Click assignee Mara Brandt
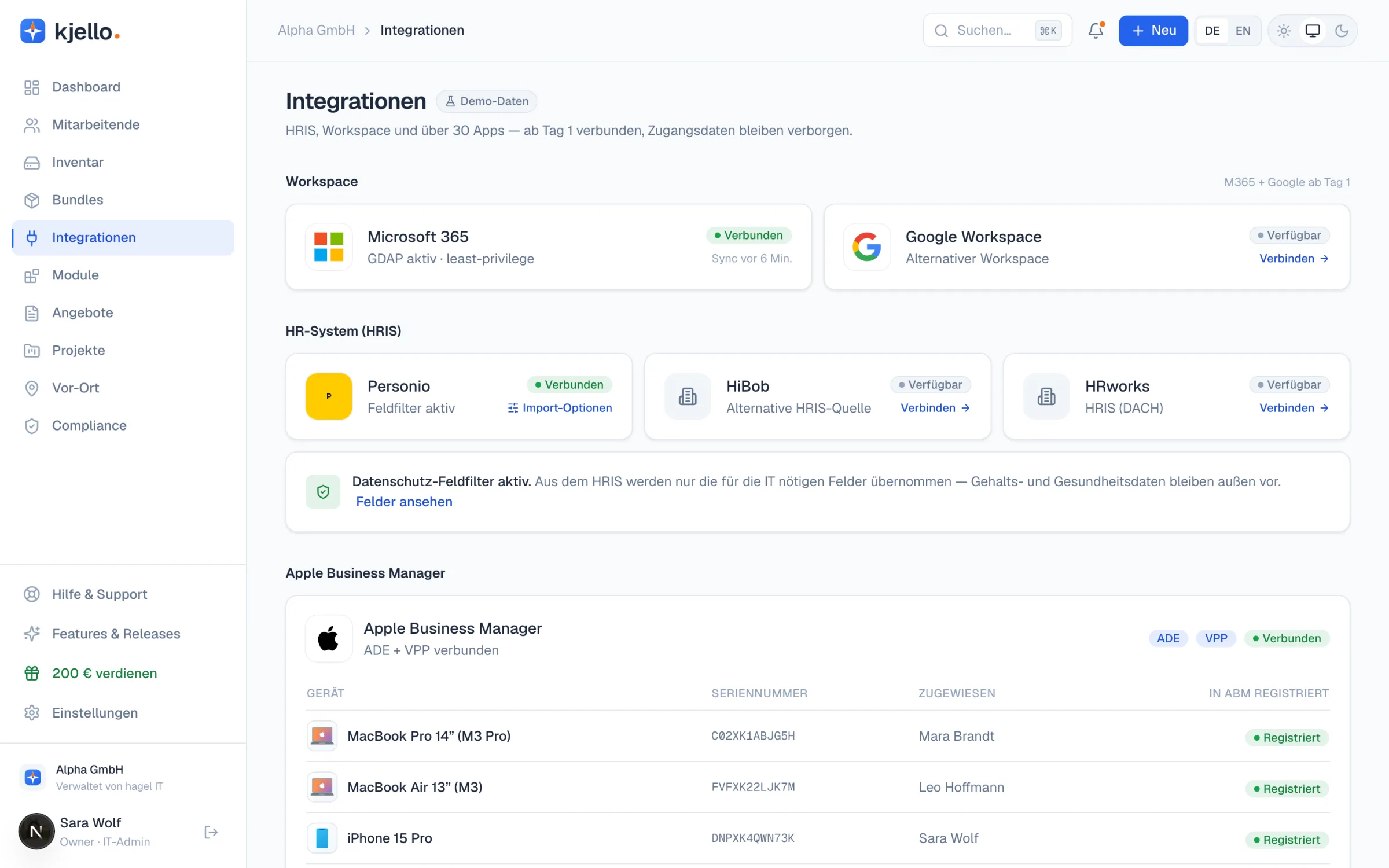The width and height of the screenshot is (1389, 868). (x=956, y=736)
